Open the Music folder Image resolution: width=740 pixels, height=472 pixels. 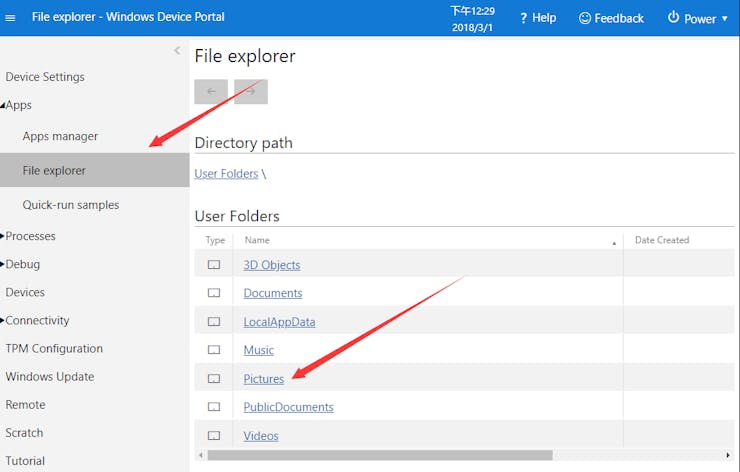coord(259,350)
